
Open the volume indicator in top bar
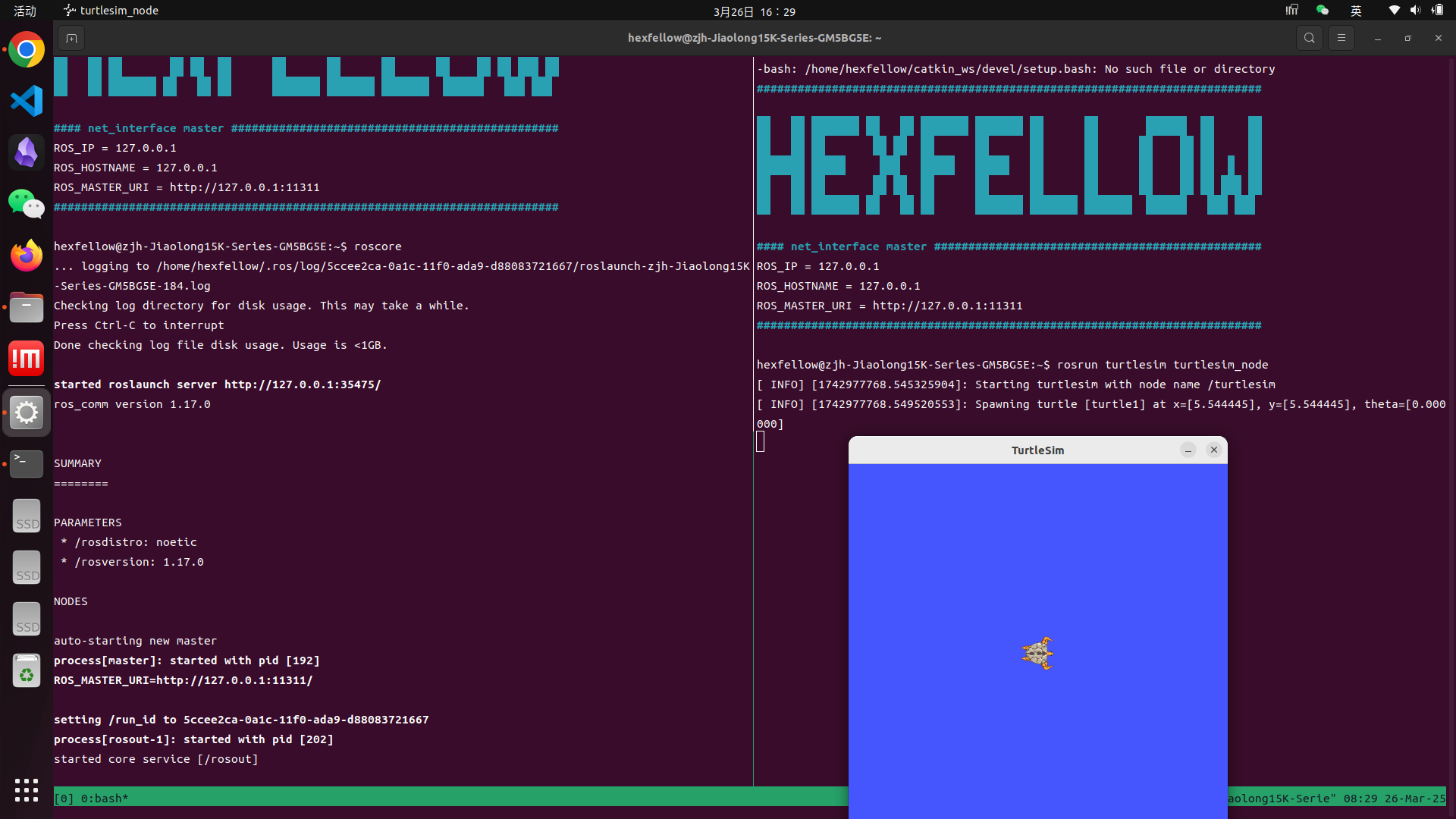[1415, 11]
